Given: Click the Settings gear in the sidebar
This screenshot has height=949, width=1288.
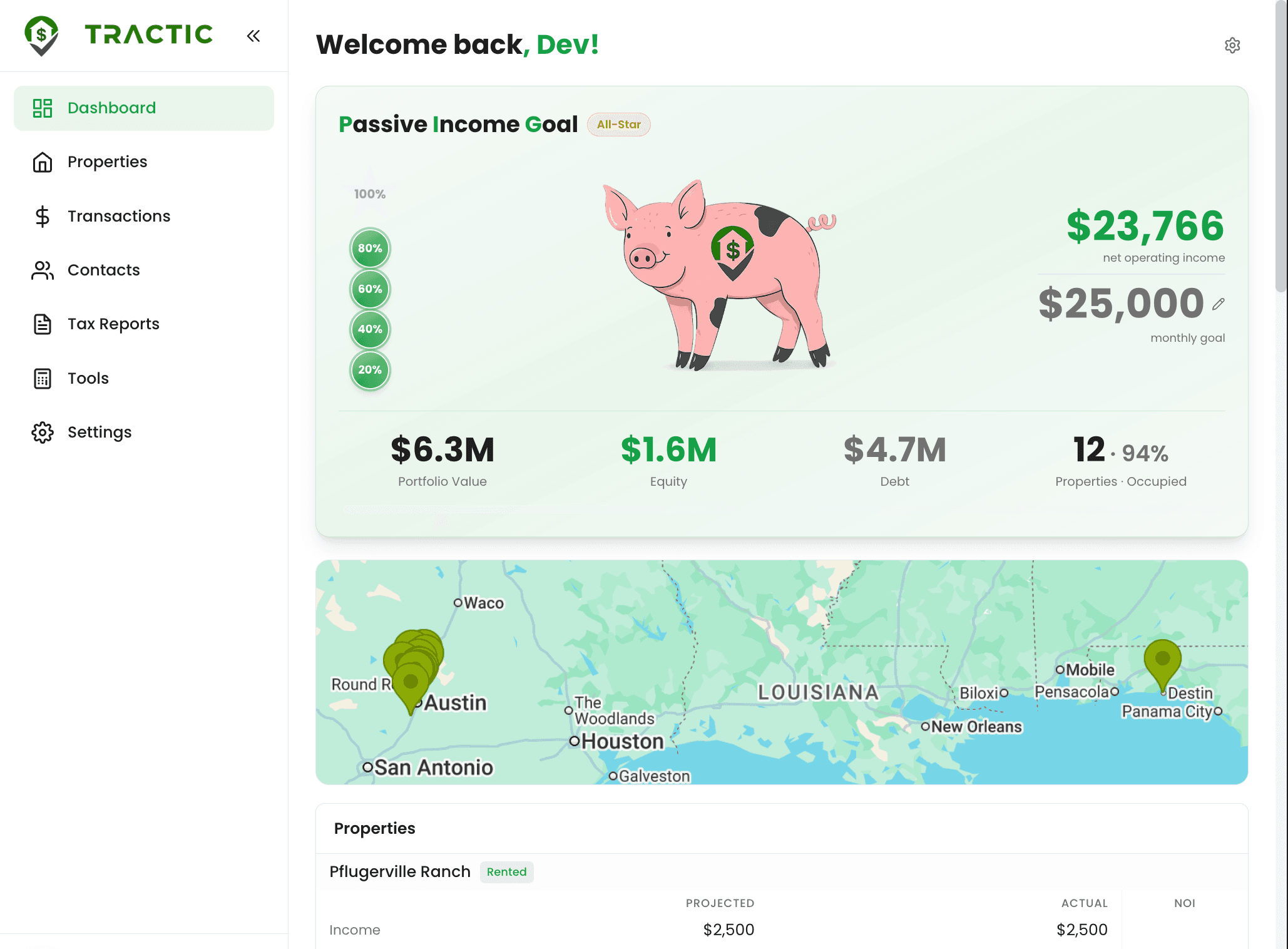Looking at the screenshot, I should (42, 432).
